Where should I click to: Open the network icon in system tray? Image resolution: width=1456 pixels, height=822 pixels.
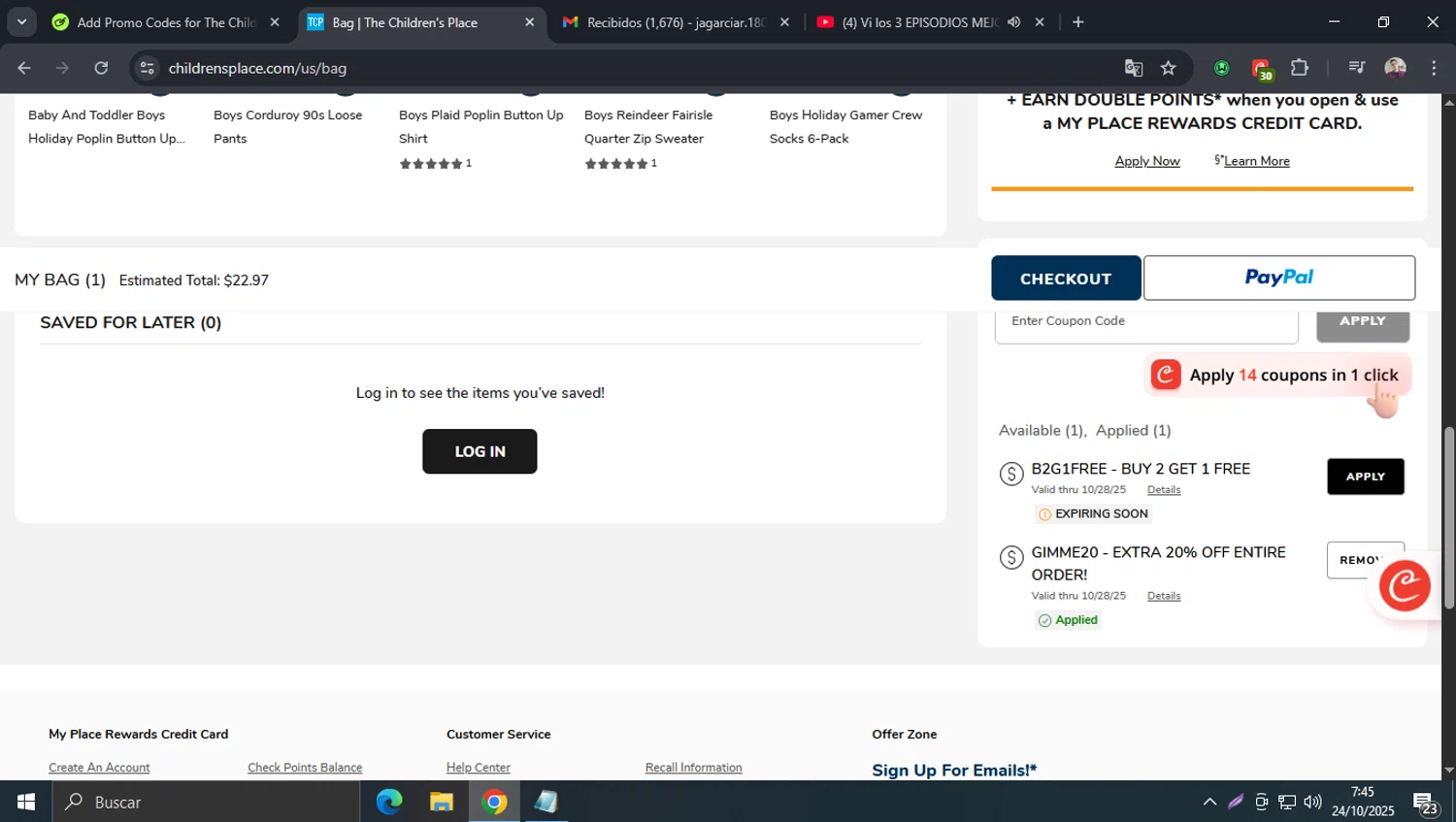coord(1287,802)
